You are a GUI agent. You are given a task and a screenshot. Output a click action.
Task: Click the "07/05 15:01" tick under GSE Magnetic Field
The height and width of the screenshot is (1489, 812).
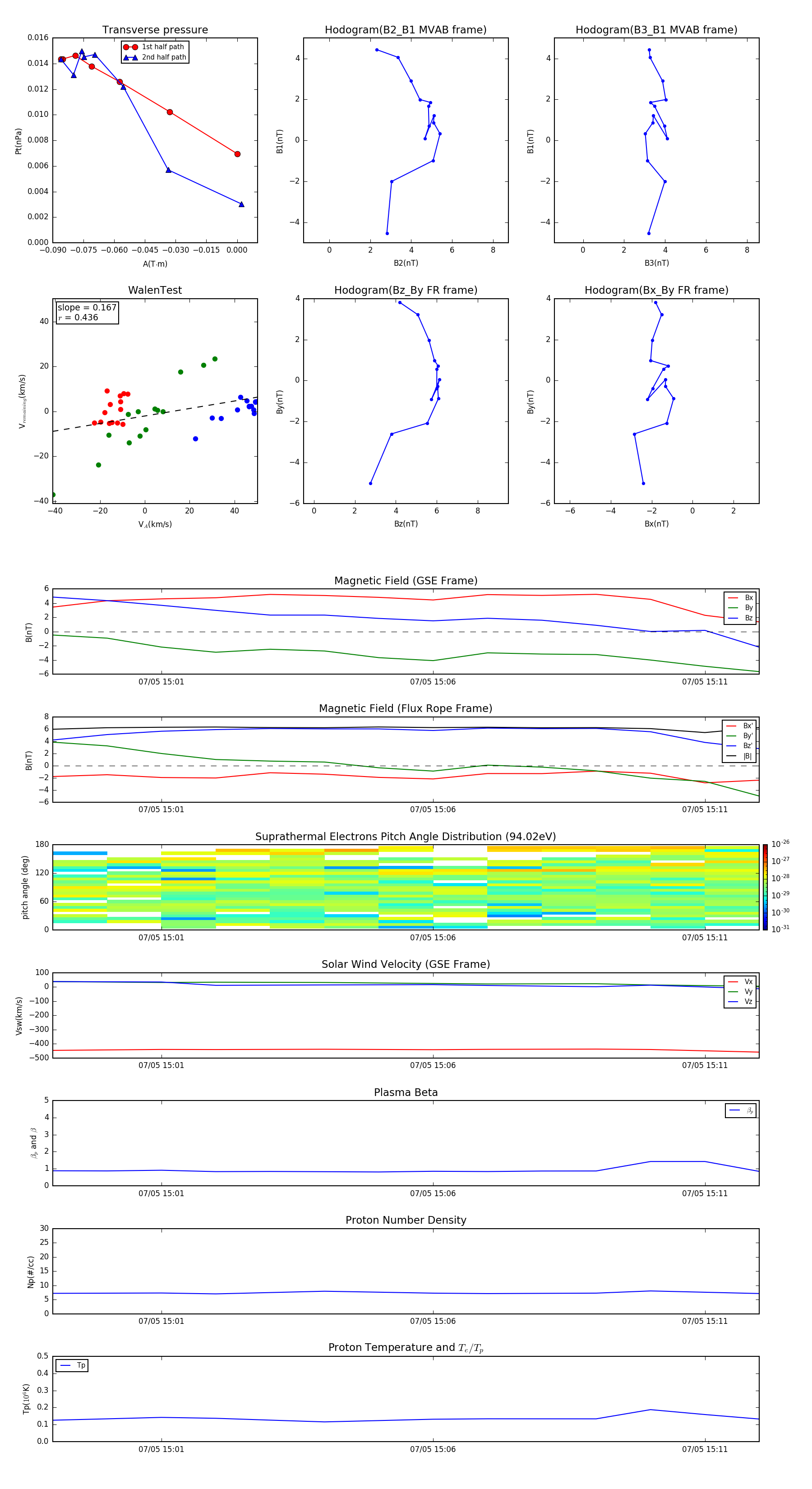click(x=161, y=681)
